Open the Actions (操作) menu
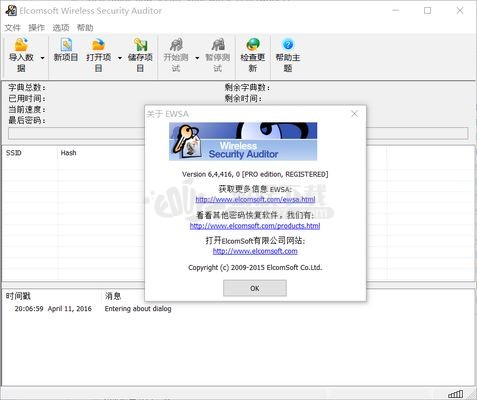The height and width of the screenshot is (400, 477). click(37, 28)
